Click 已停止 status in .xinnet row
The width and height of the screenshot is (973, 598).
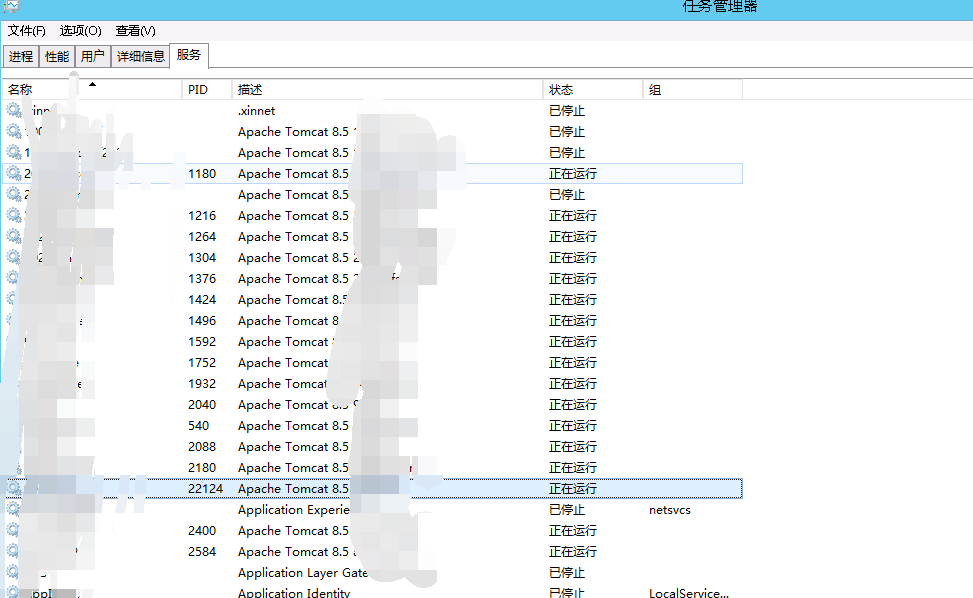coord(567,111)
